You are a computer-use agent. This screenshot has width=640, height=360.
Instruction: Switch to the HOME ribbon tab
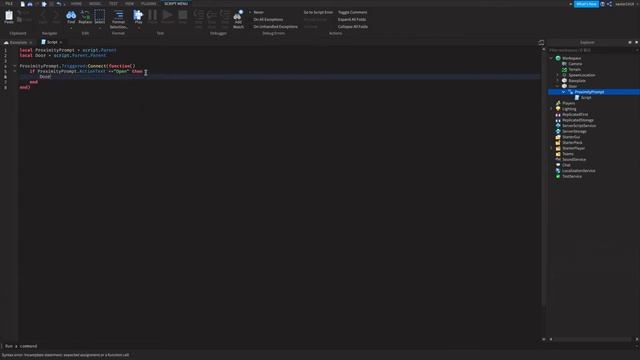coord(76,4)
